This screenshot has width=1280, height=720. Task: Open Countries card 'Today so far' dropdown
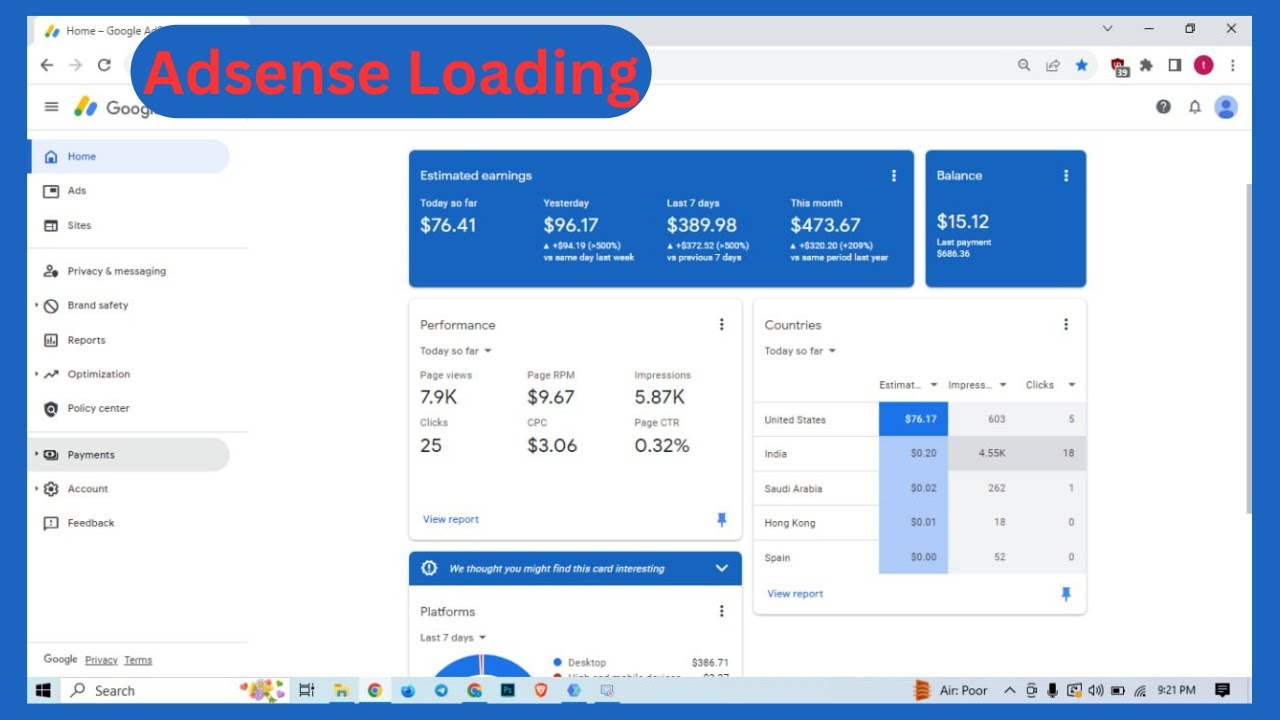800,351
